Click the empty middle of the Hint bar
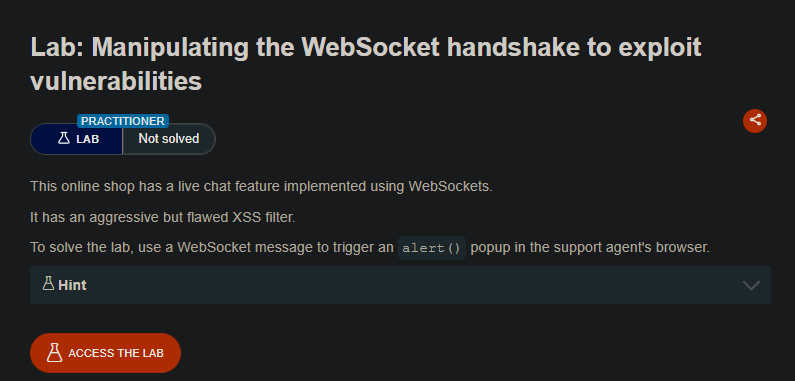795x381 pixels. tap(406, 285)
